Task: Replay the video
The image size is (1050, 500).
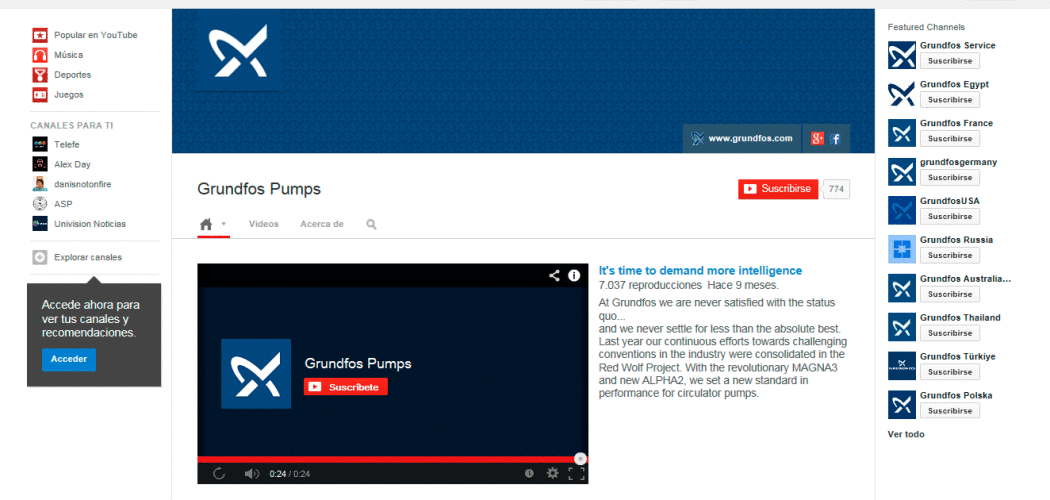Action: (x=218, y=473)
